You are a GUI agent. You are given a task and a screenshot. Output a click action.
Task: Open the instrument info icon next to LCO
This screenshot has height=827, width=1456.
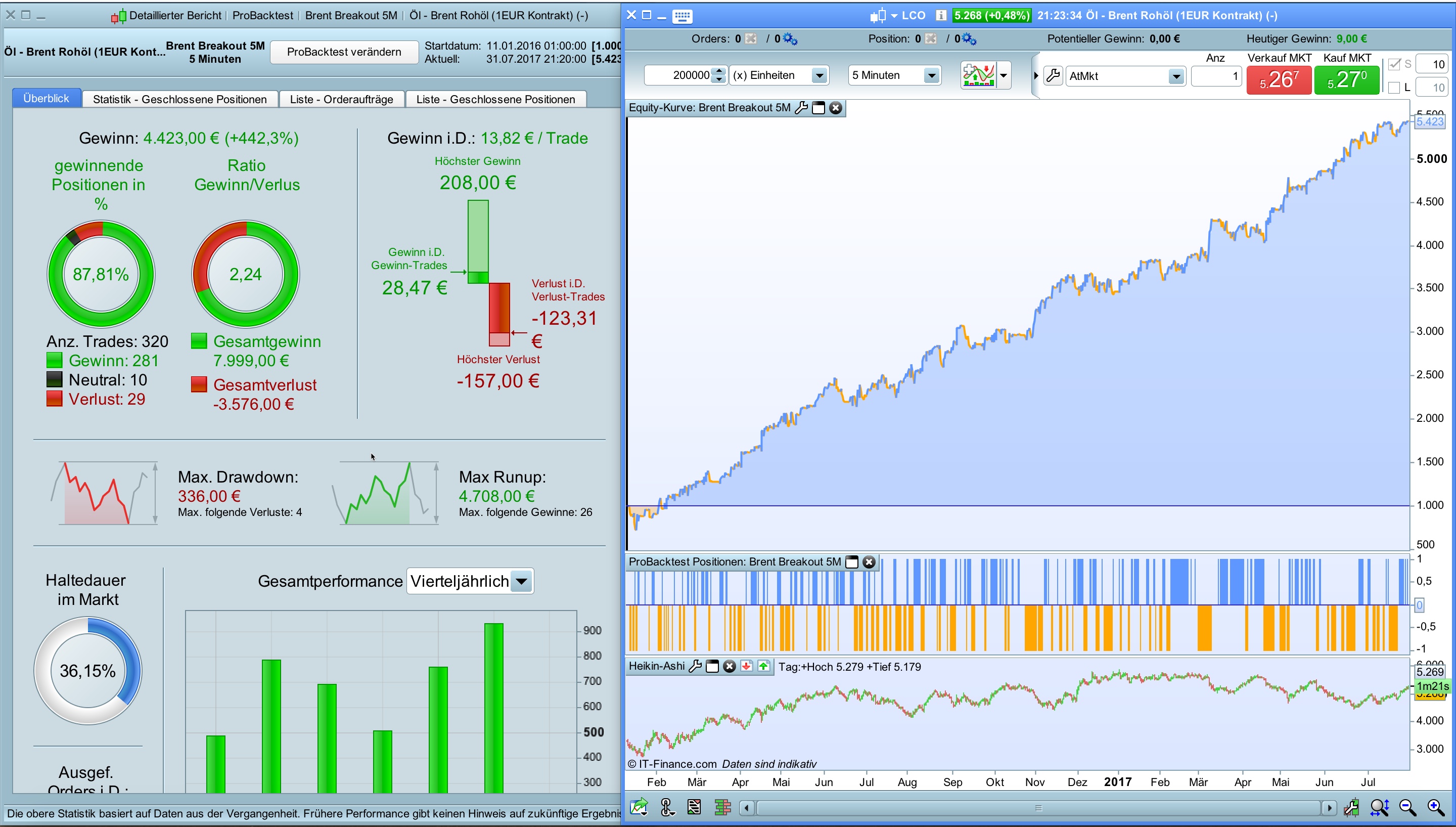pos(940,15)
